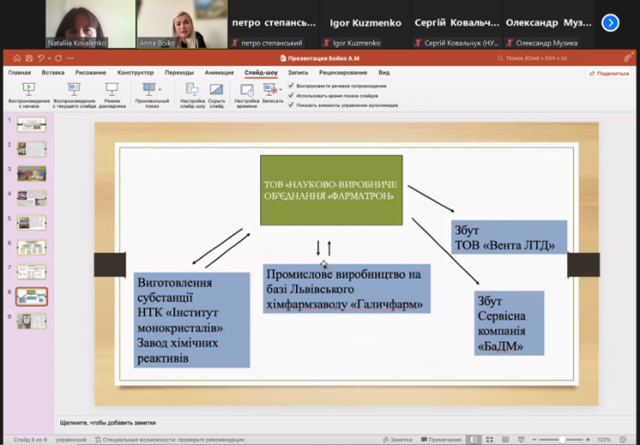Show next participants arrow in Zoom strip
Viewport: 640px width, 445px height.
[610, 23]
